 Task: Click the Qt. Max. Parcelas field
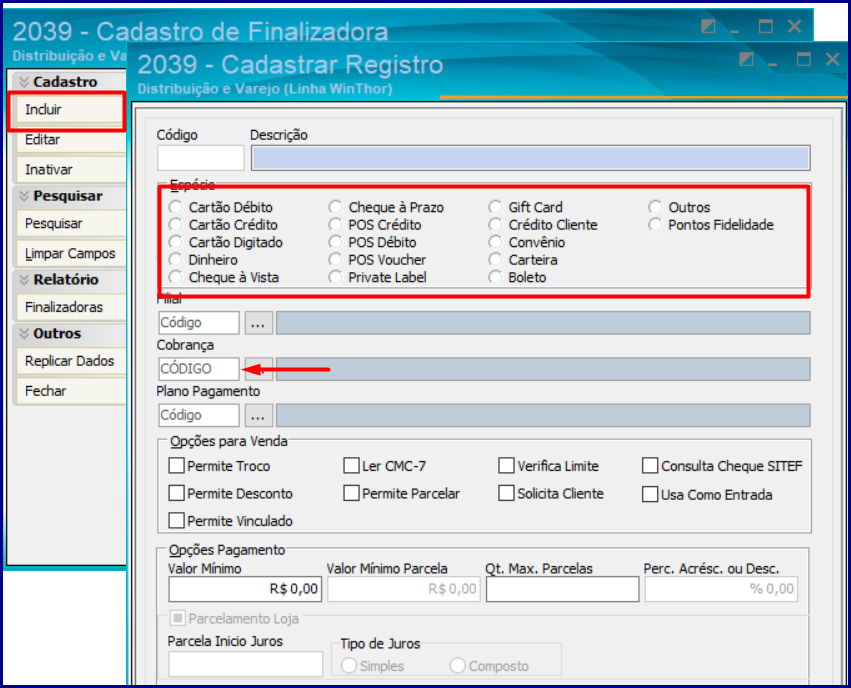(562, 589)
